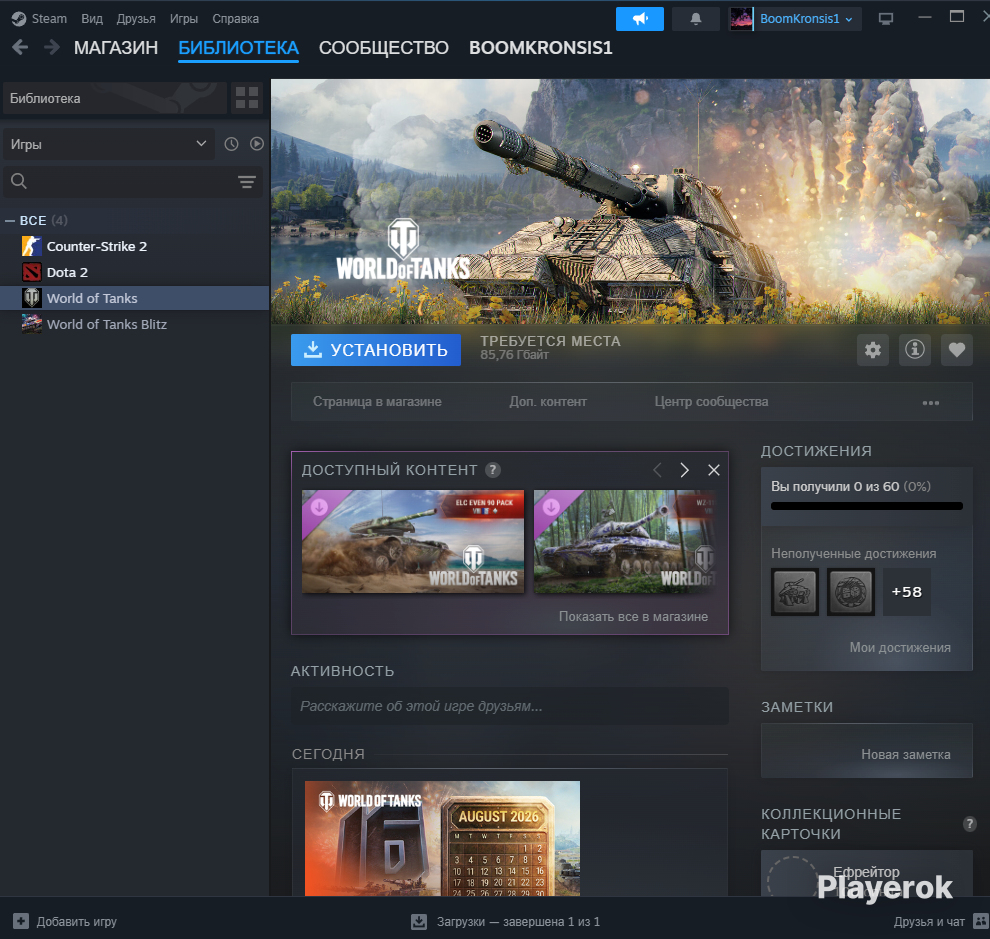Click the УСТАНОВИТЬ install button
The image size is (990, 939).
click(x=376, y=350)
